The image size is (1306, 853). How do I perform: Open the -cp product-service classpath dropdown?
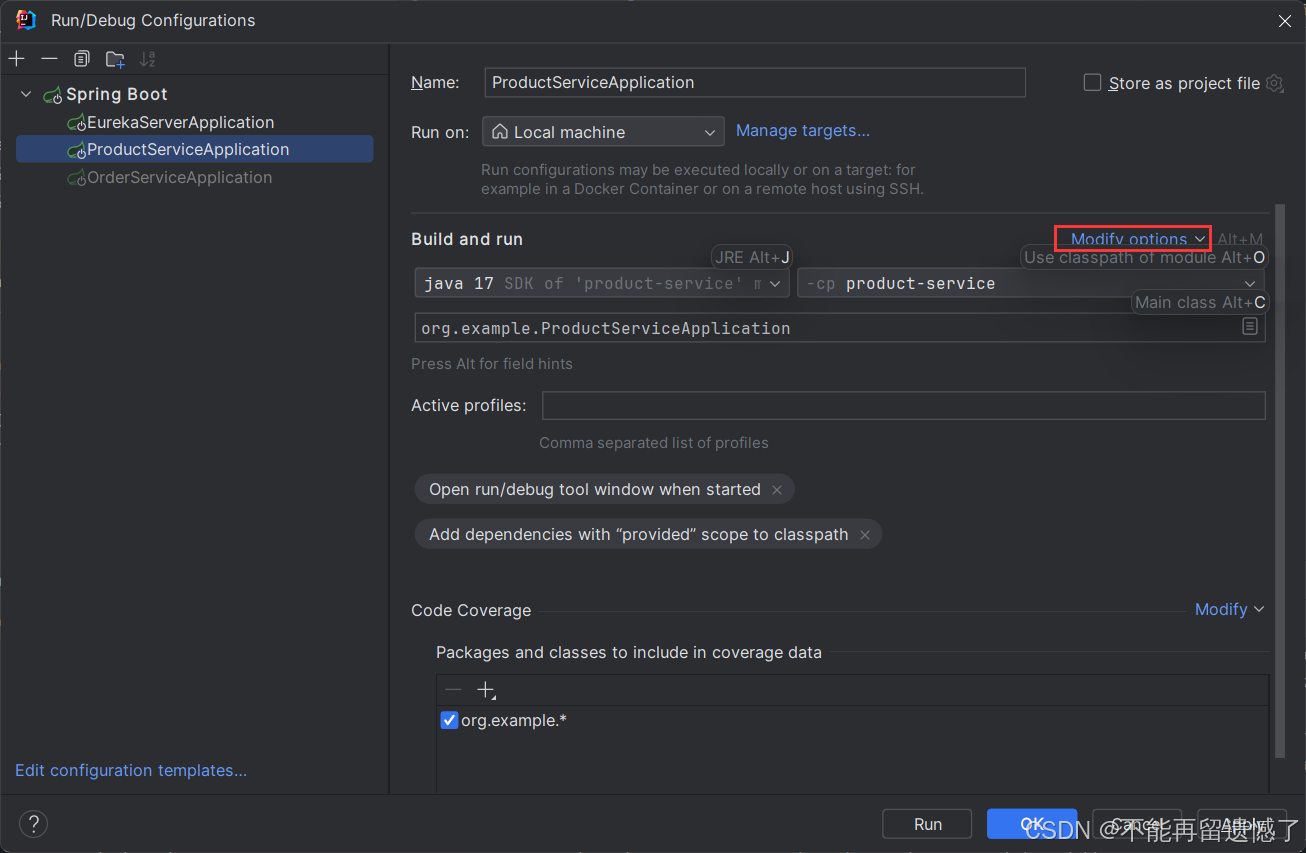click(1031, 283)
